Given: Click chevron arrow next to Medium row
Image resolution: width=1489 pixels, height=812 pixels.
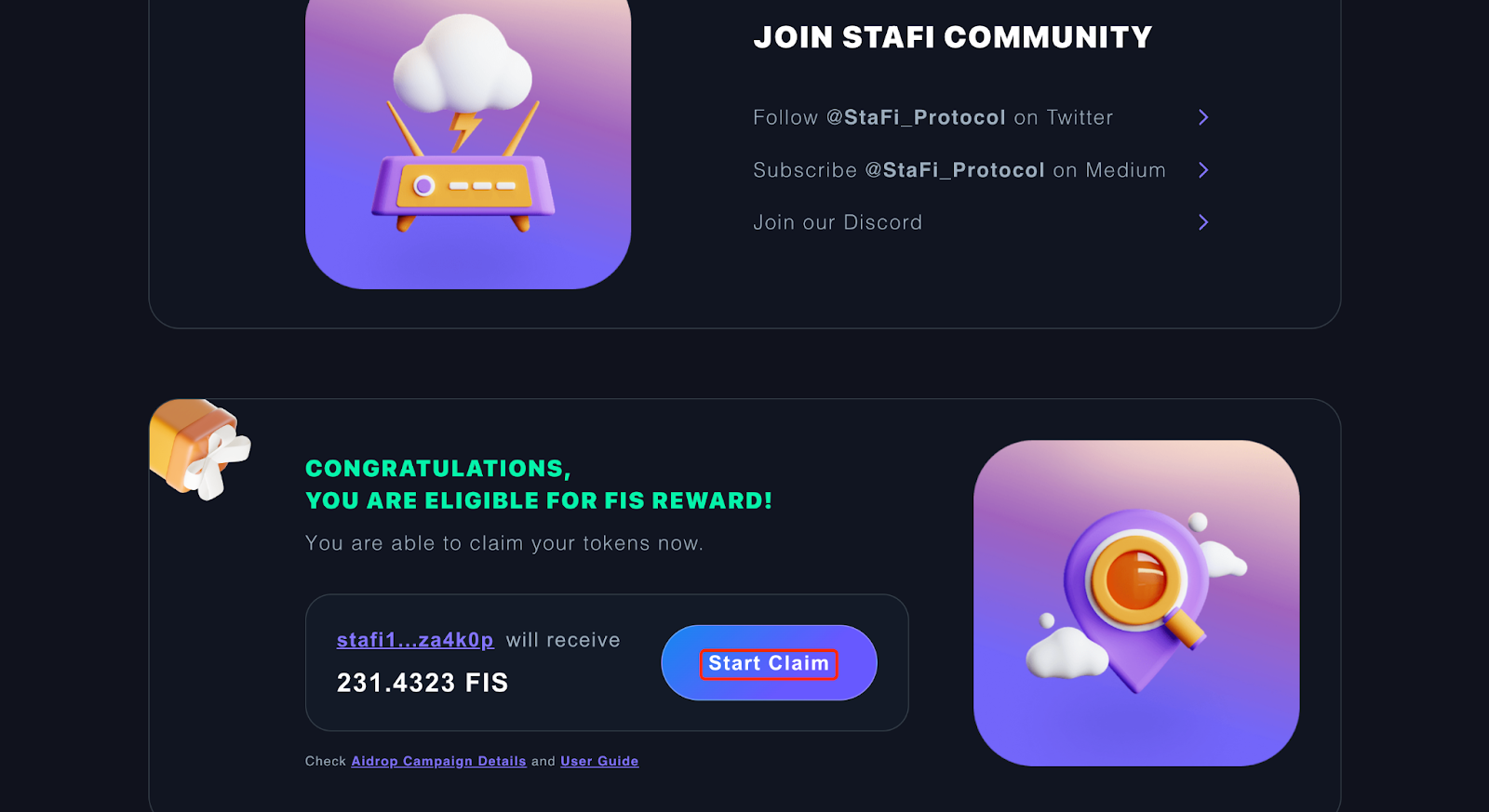Looking at the screenshot, I should [x=1203, y=170].
